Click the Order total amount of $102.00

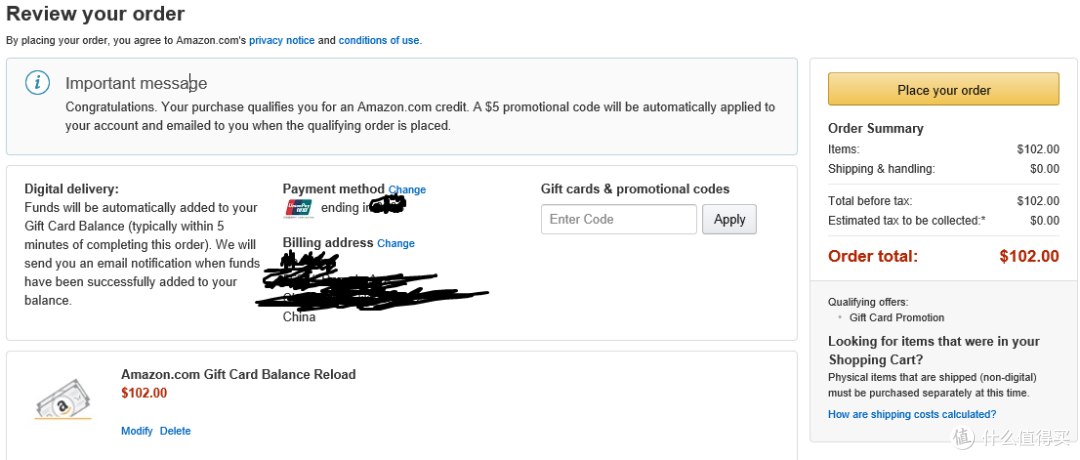click(1029, 256)
